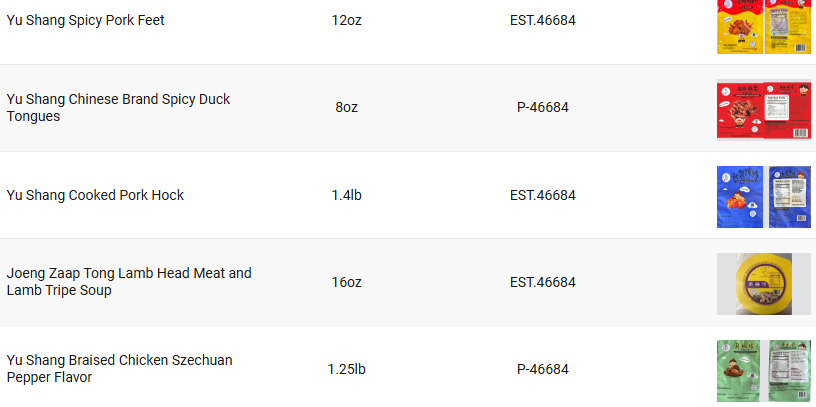Open the Spicy Duck Tongues package image
The width and height of the screenshot is (816, 407).
[x=763, y=109]
